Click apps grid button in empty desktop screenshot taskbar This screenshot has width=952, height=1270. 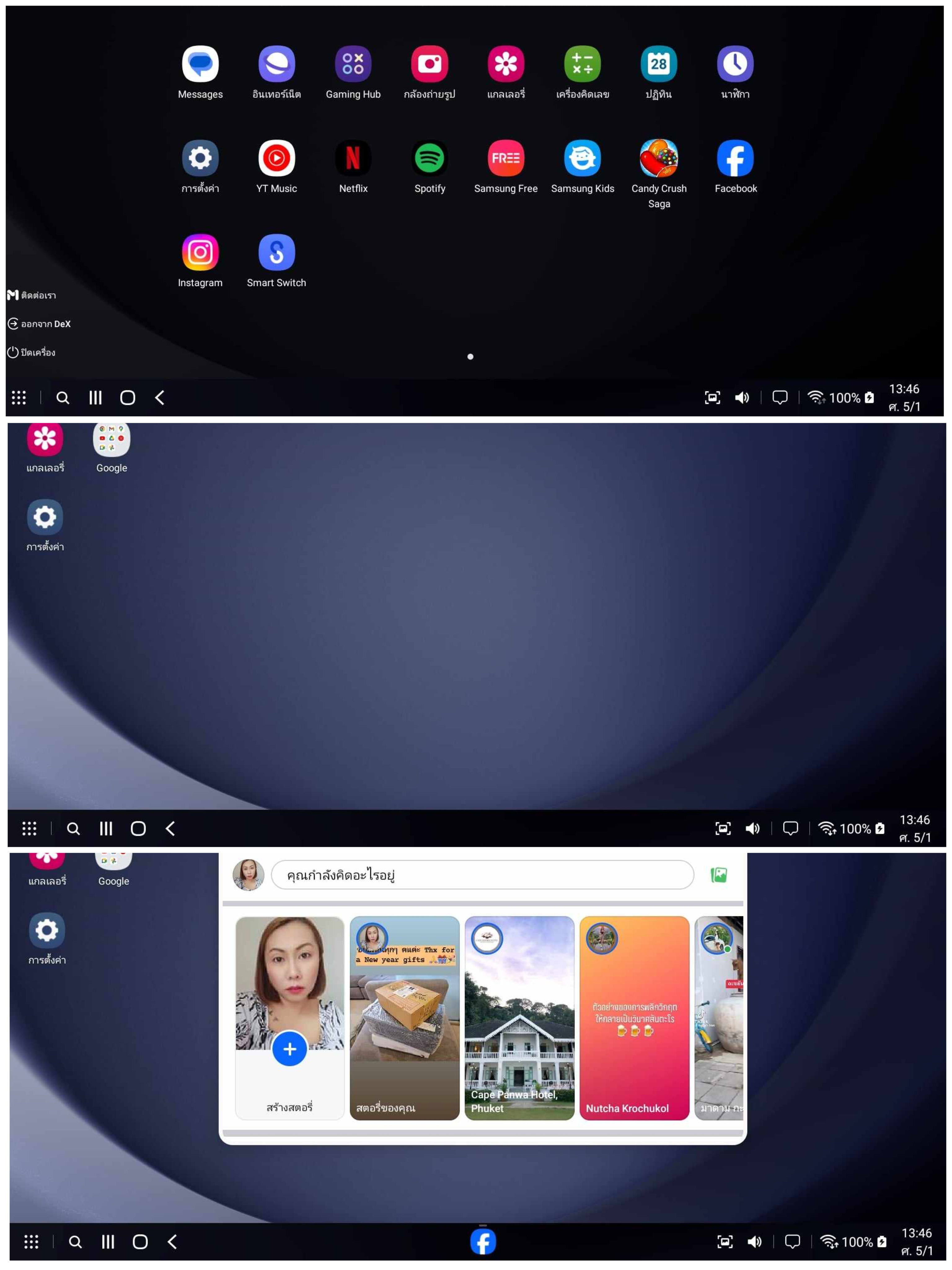click(29, 828)
